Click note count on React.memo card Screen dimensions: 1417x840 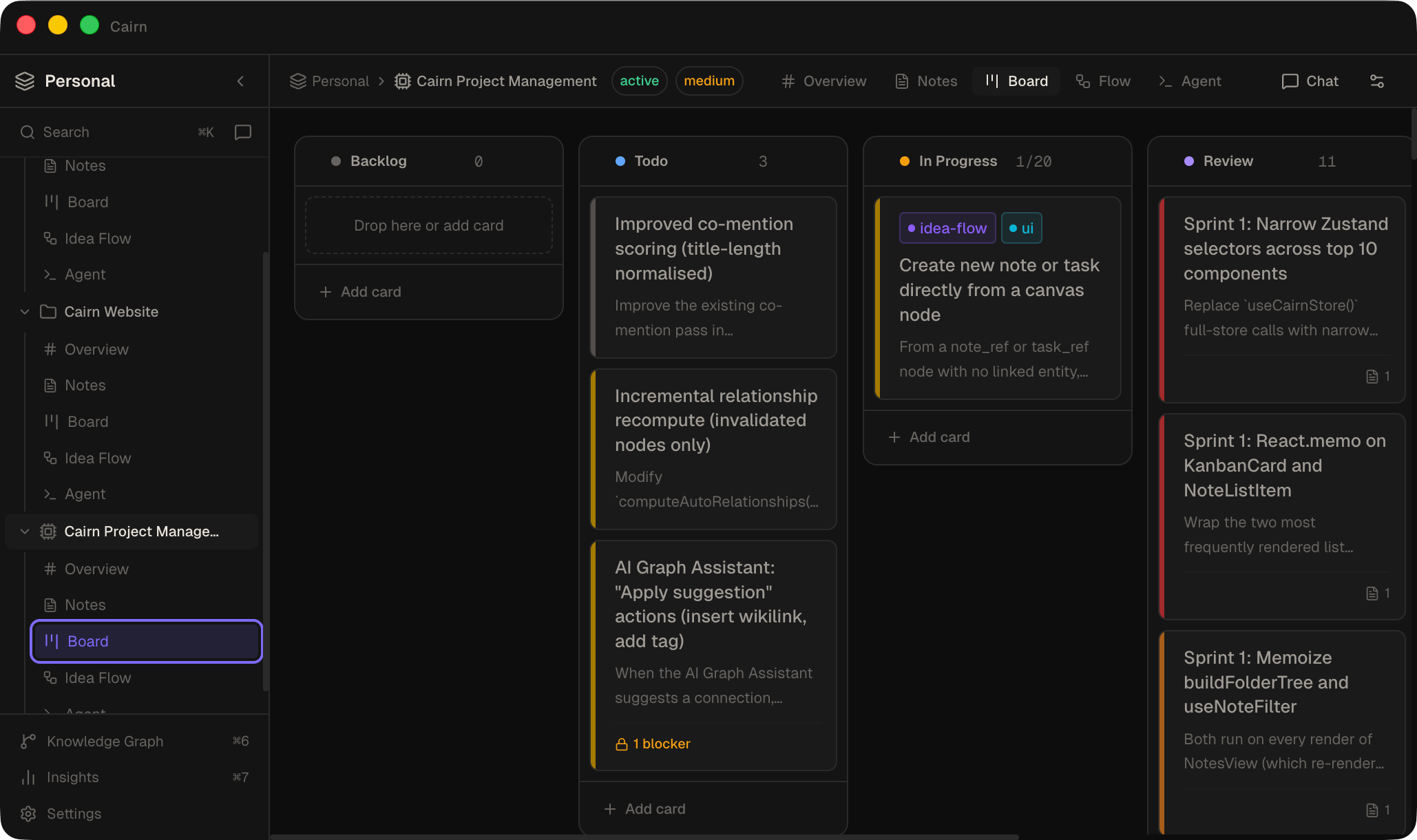tap(1378, 594)
